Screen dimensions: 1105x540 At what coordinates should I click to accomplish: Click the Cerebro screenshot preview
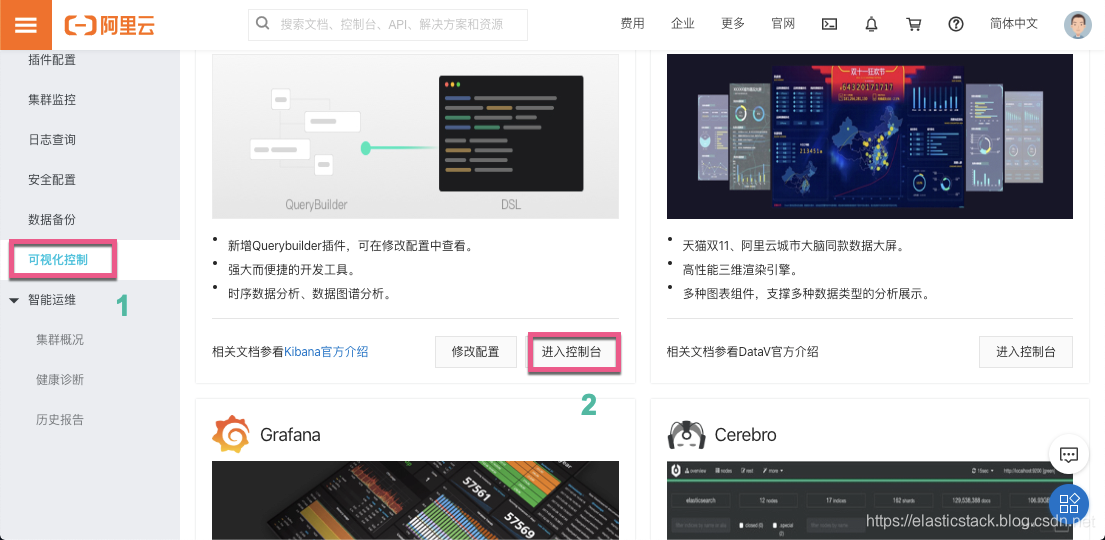tap(870, 501)
